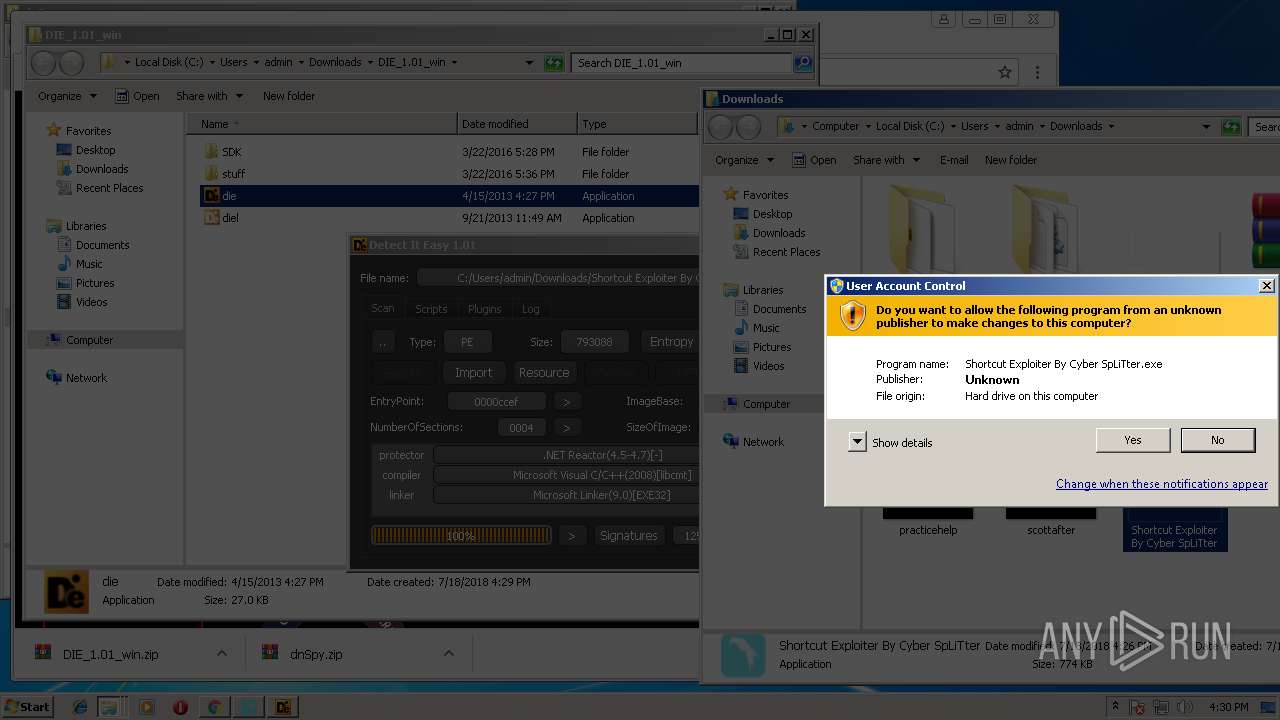Click New folder in Downloads window toolbar
The width and height of the screenshot is (1280, 720).
click(1011, 160)
